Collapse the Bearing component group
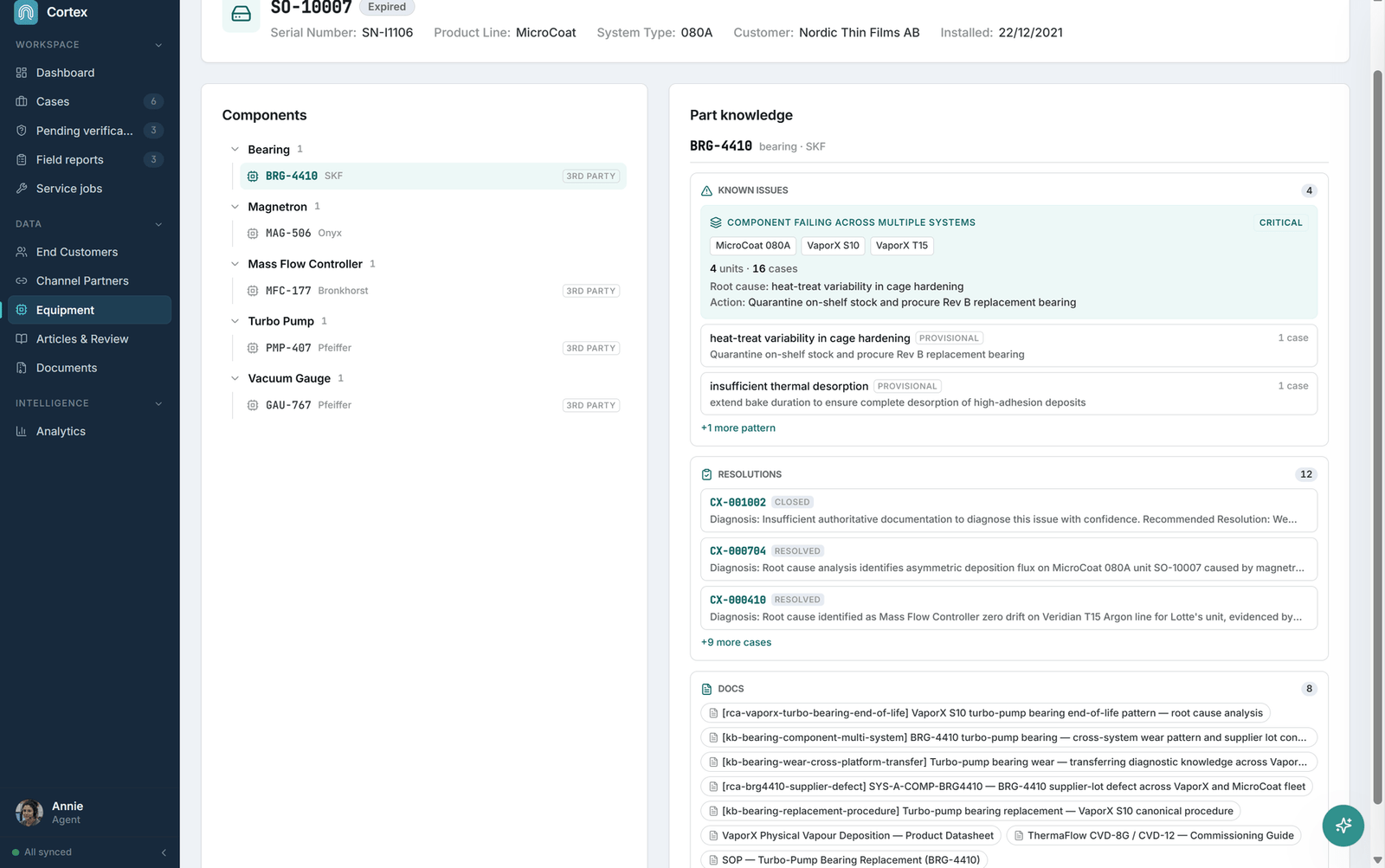This screenshot has height=868, width=1385. 235,150
